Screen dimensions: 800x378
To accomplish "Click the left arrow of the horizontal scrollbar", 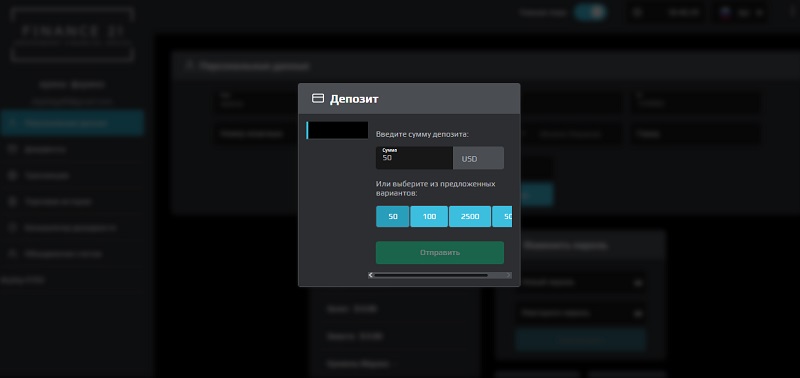I will coord(371,275).
